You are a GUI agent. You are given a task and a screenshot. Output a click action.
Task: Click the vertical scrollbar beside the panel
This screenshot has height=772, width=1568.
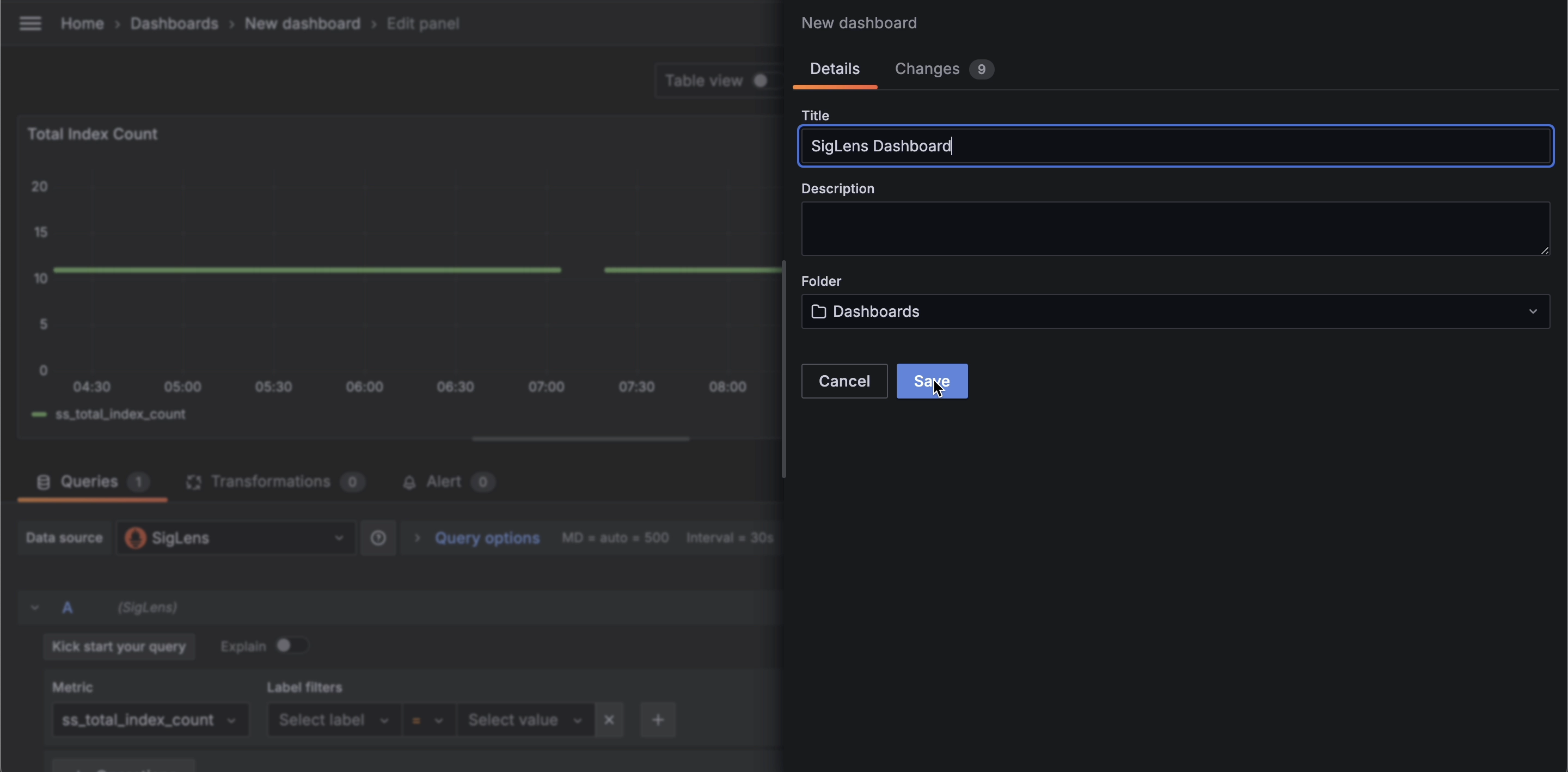point(783,369)
